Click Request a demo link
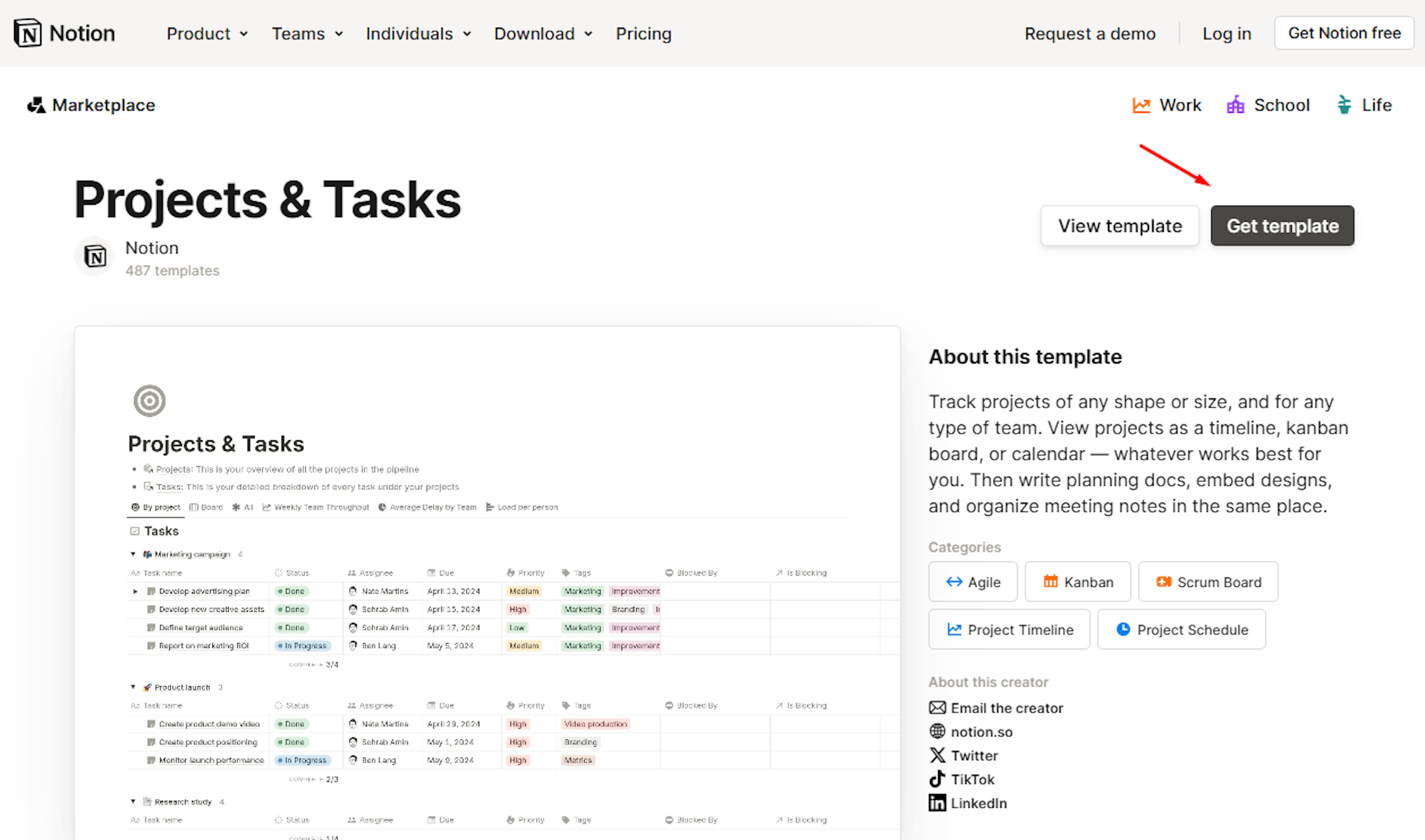 click(1089, 33)
